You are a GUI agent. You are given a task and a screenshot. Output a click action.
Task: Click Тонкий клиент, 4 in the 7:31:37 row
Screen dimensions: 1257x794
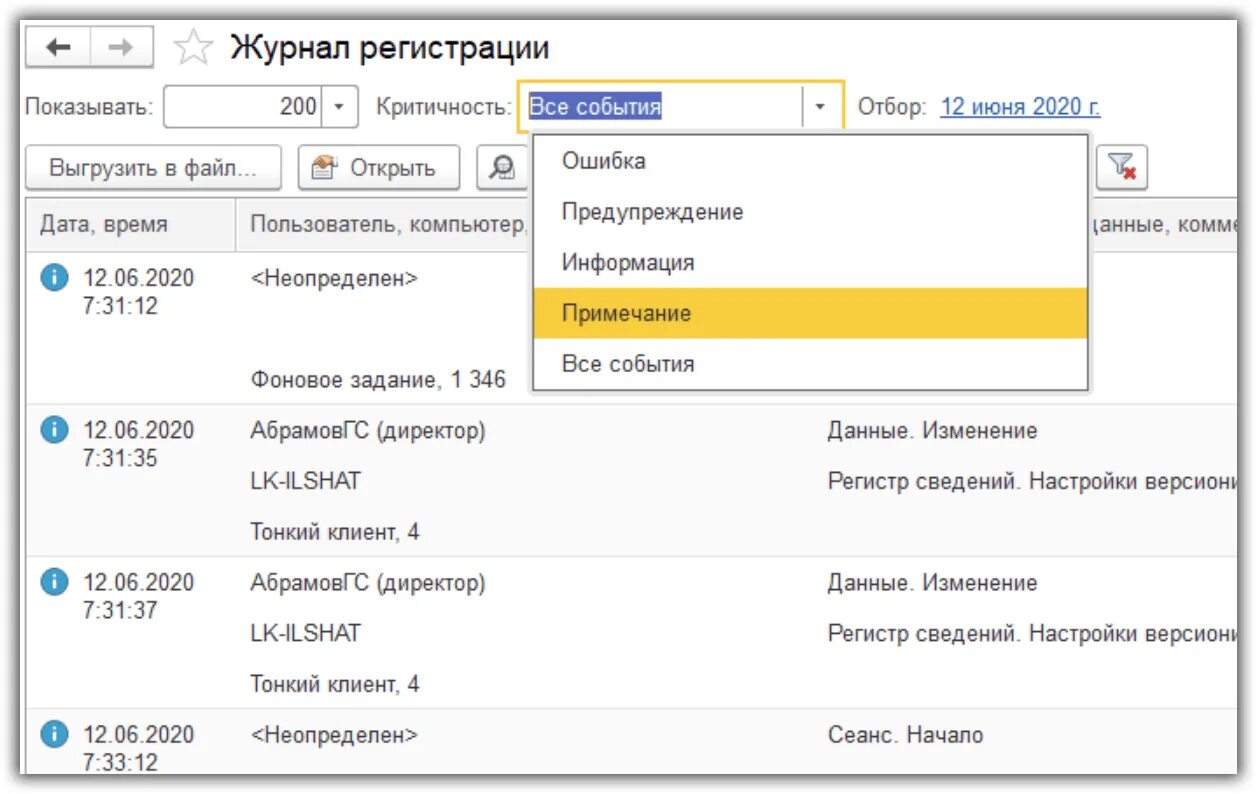click(335, 684)
